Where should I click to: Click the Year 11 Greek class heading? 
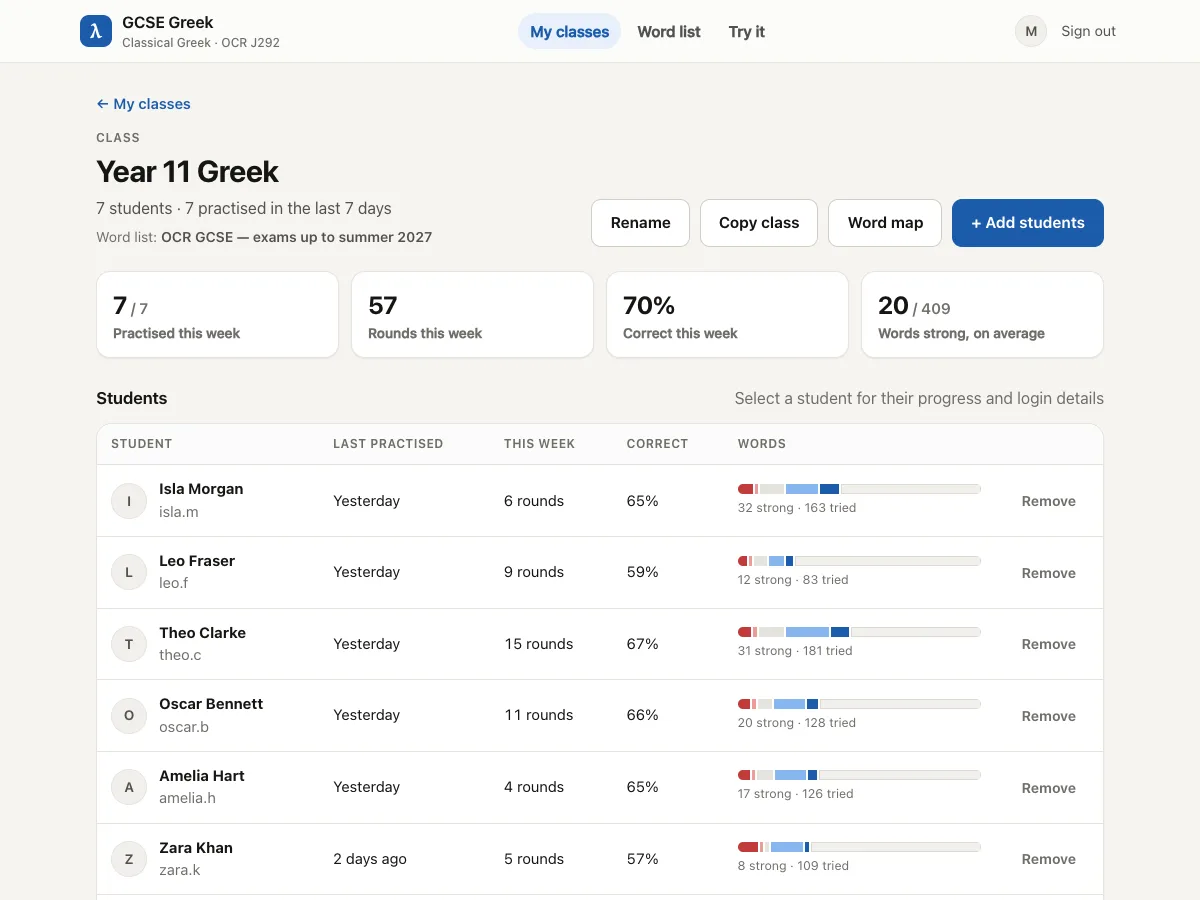coord(188,172)
